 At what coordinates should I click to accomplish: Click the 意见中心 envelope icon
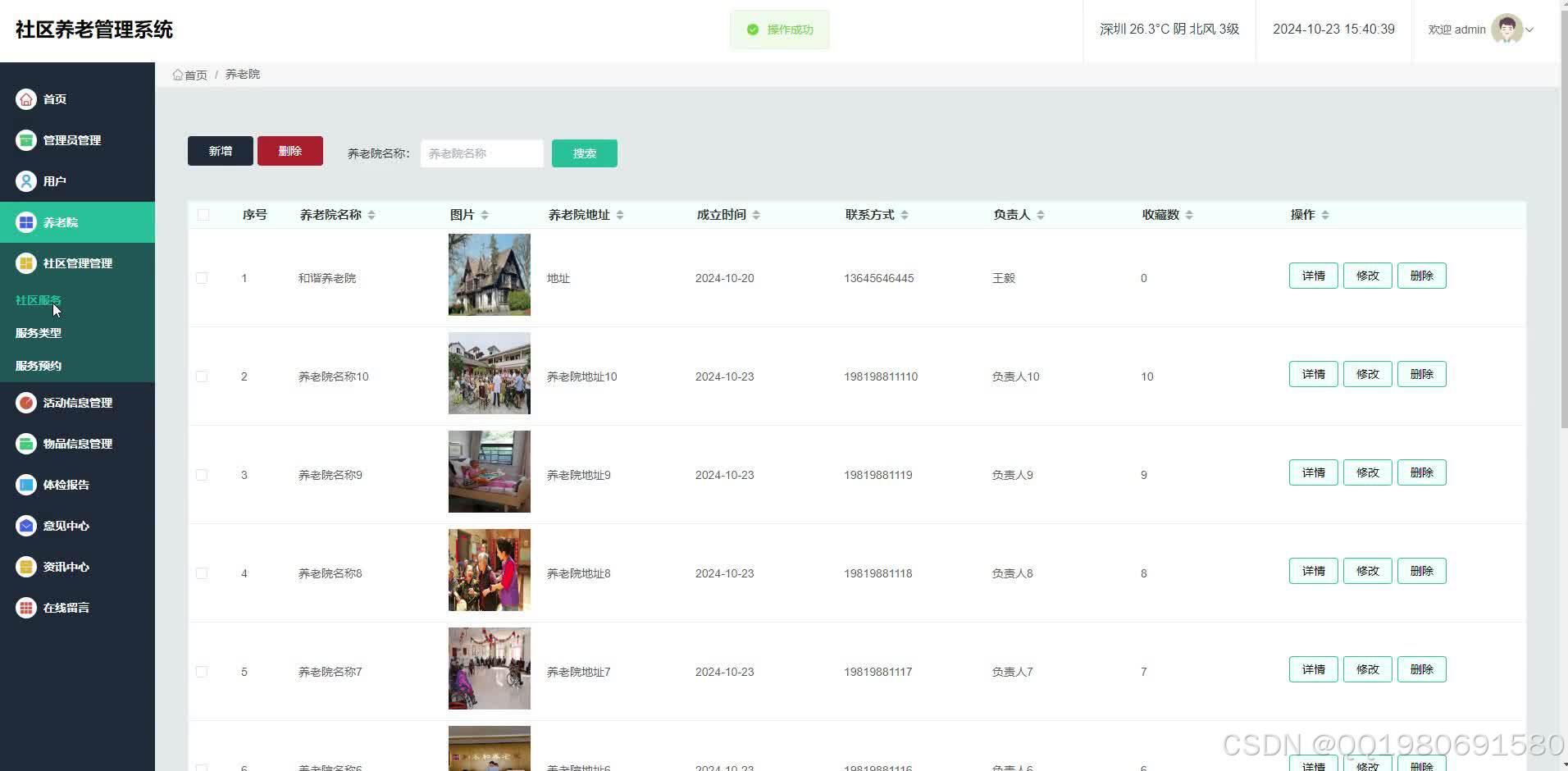pos(26,526)
